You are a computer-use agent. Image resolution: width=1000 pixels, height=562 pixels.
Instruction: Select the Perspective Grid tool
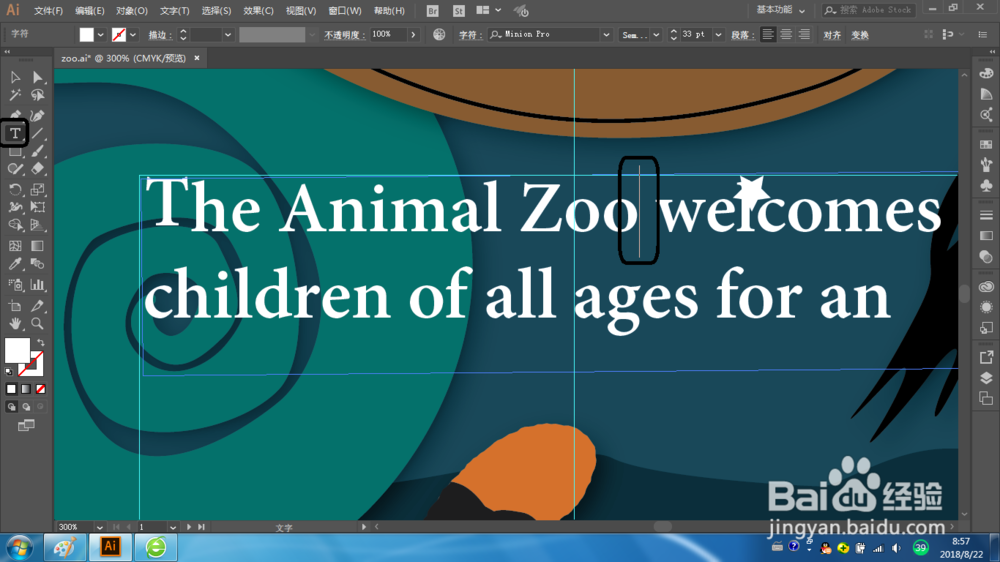tap(38, 225)
